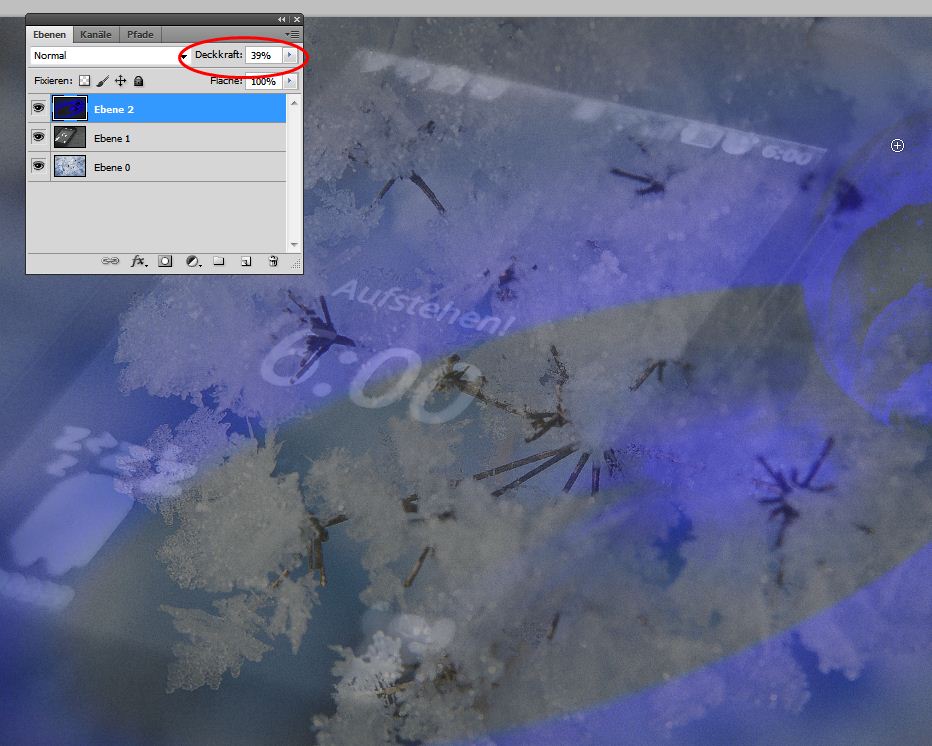Create a new layer group folder
The width and height of the screenshot is (932, 746).
coord(219,261)
